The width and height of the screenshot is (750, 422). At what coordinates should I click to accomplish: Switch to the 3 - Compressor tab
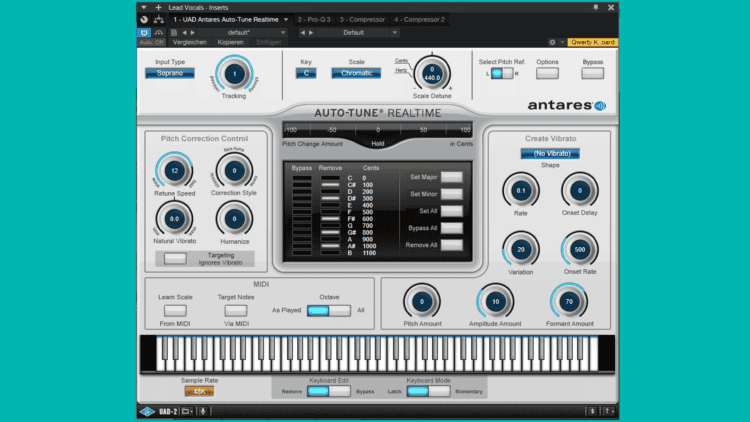pos(362,20)
